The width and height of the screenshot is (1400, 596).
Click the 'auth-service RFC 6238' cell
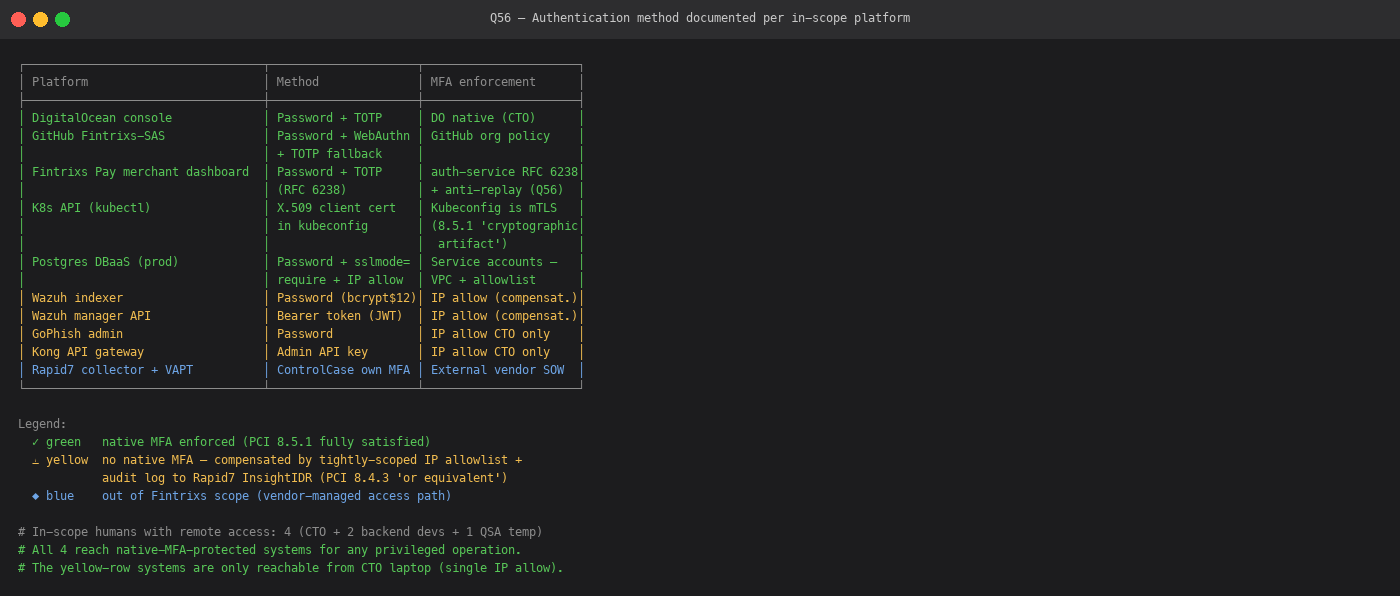(x=504, y=172)
